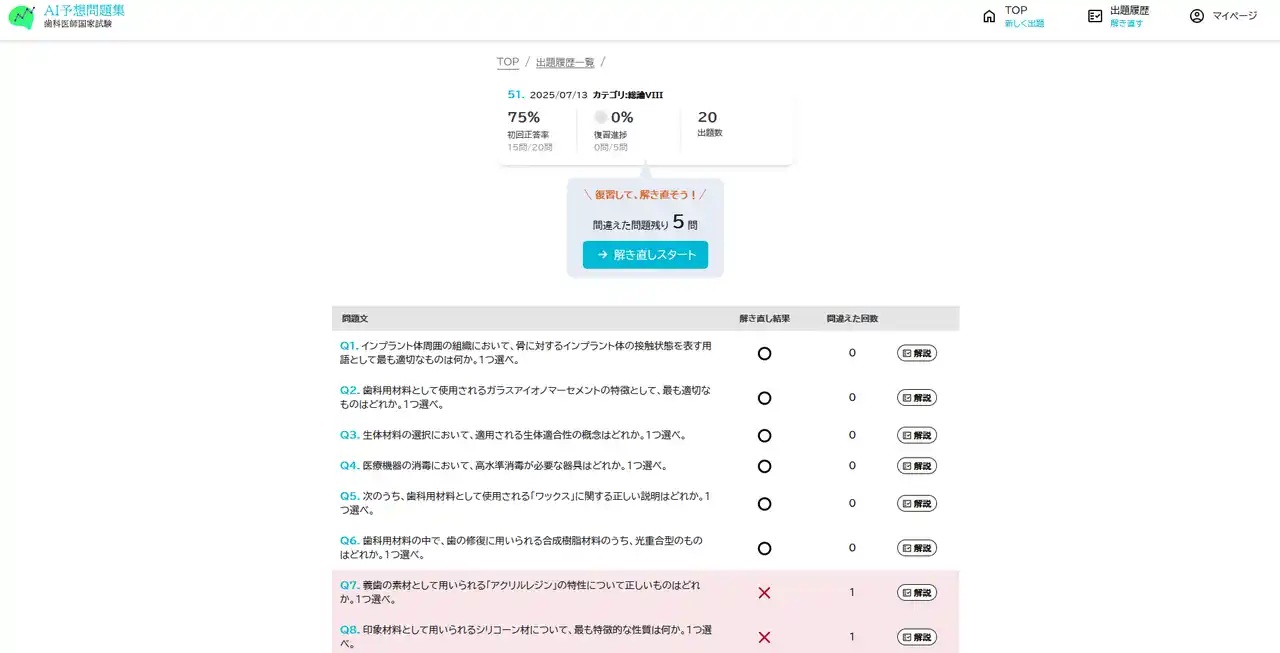Open 解説 for question Q4
Image resolution: width=1280 pixels, height=653 pixels.
916,466
